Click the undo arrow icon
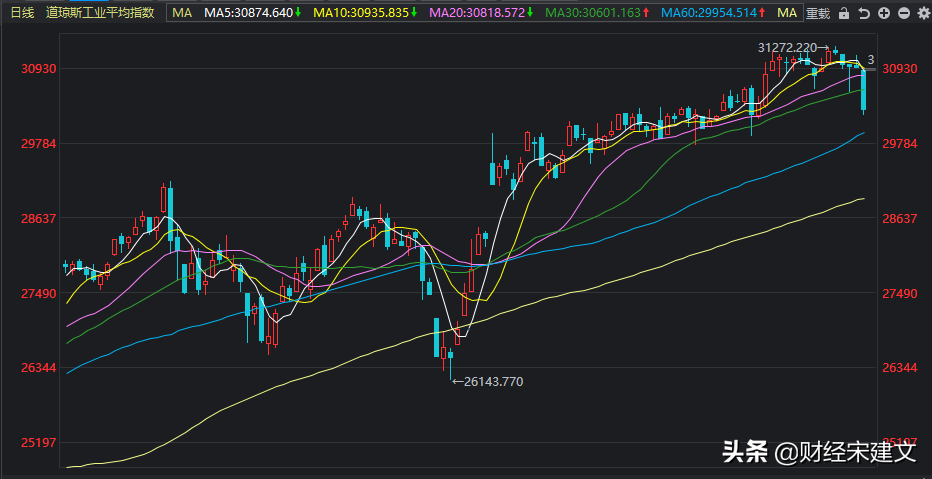 pyautogui.click(x=863, y=13)
